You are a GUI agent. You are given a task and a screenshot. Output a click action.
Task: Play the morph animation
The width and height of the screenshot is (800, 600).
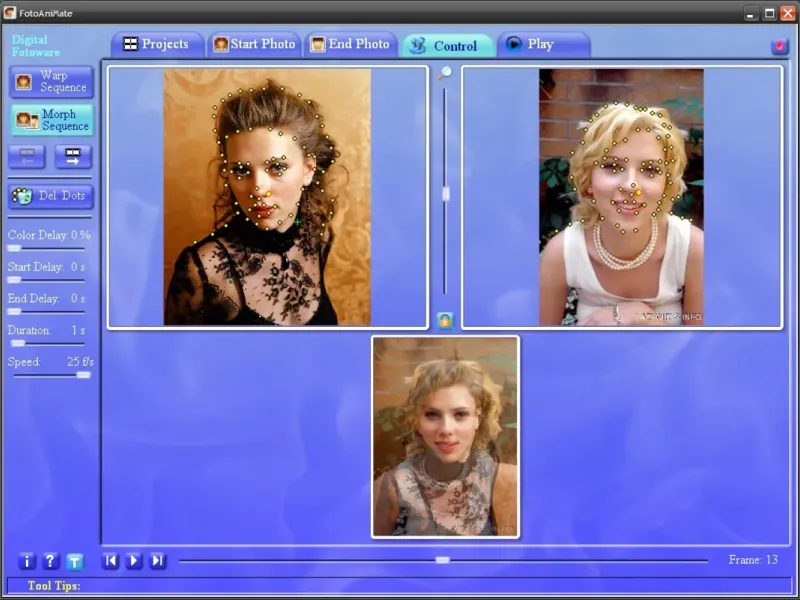pos(134,561)
